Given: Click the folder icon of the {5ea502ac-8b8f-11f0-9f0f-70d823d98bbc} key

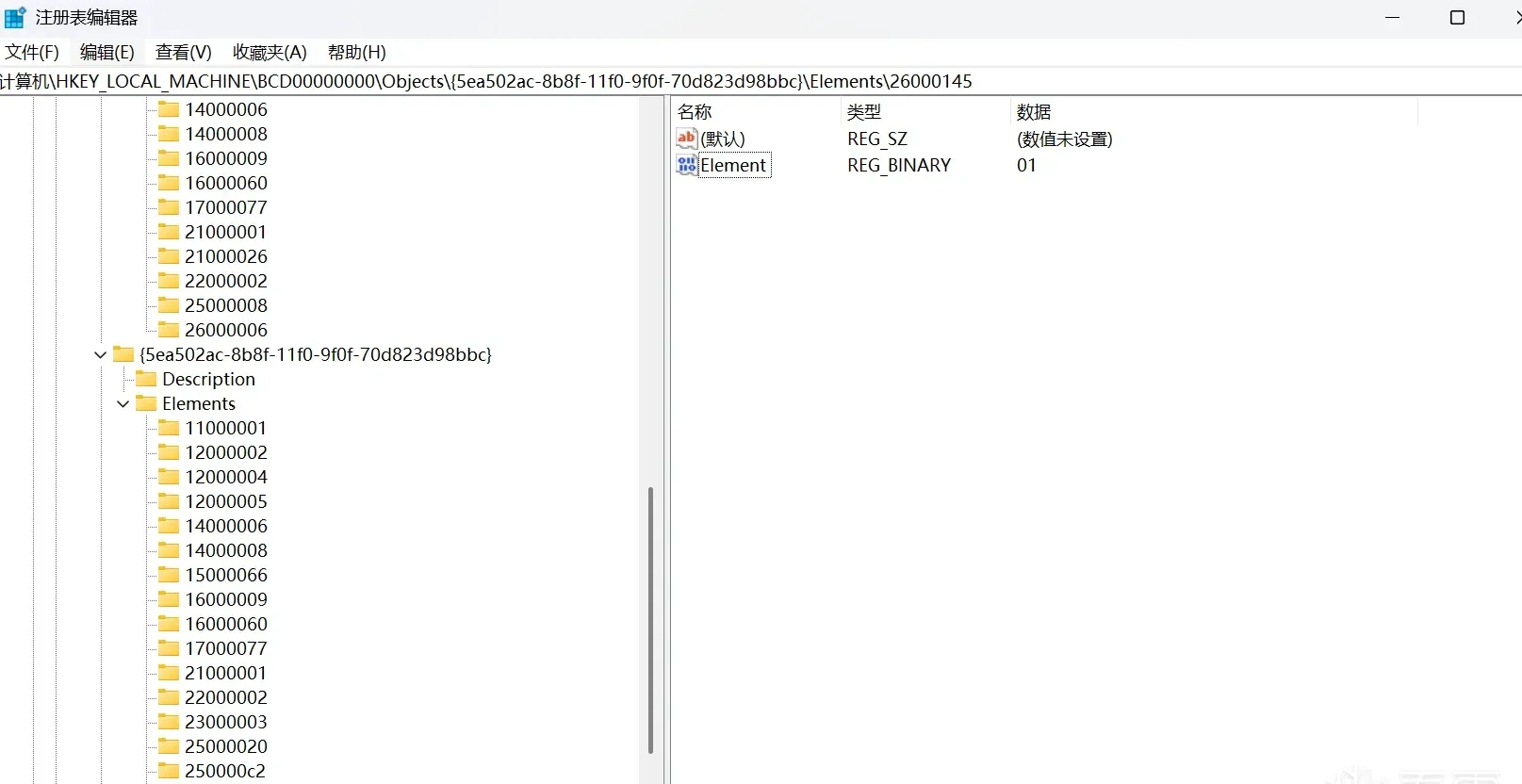Looking at the screenshot, I should [x=123, y=354].
